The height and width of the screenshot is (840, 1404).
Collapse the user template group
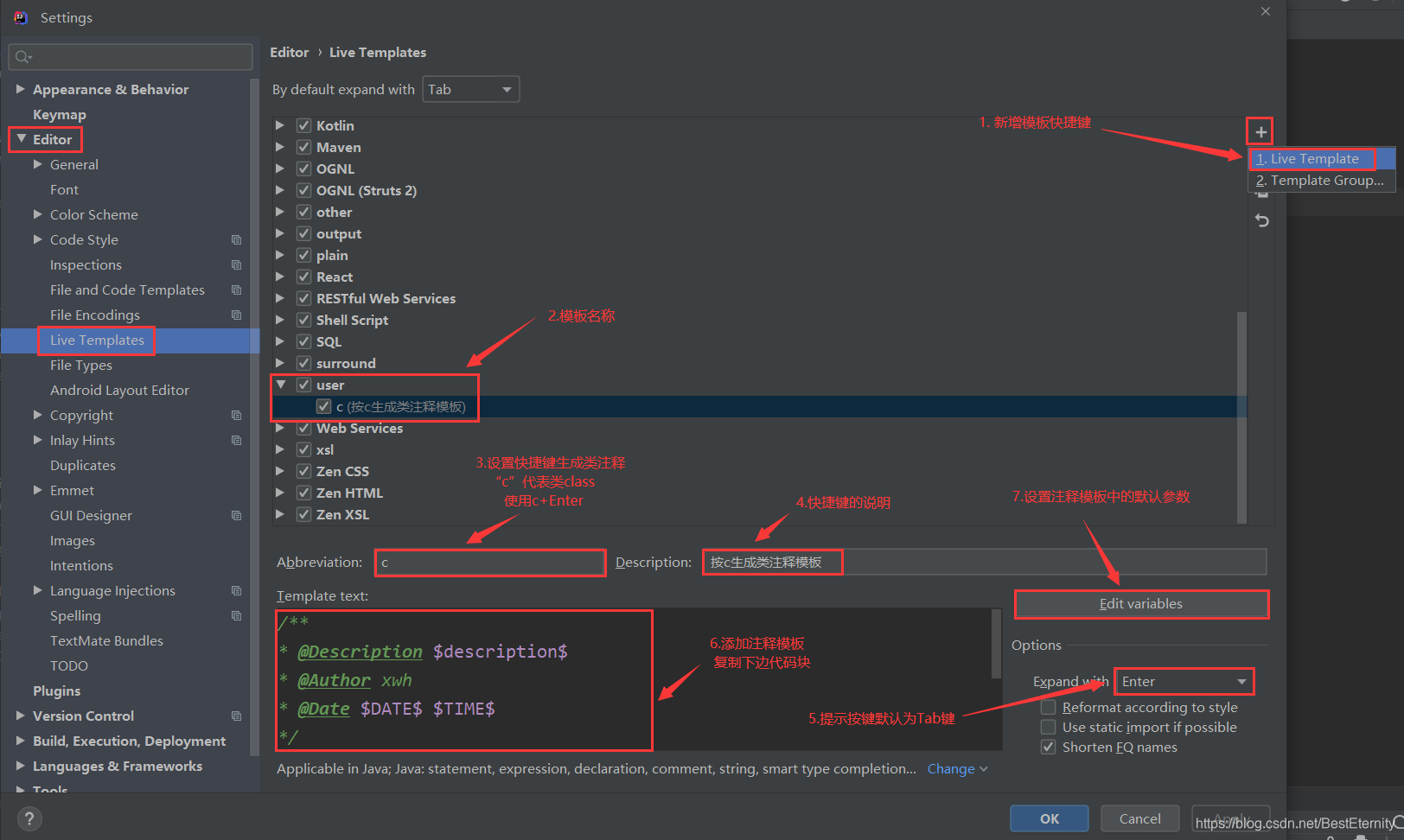[281, 385]
